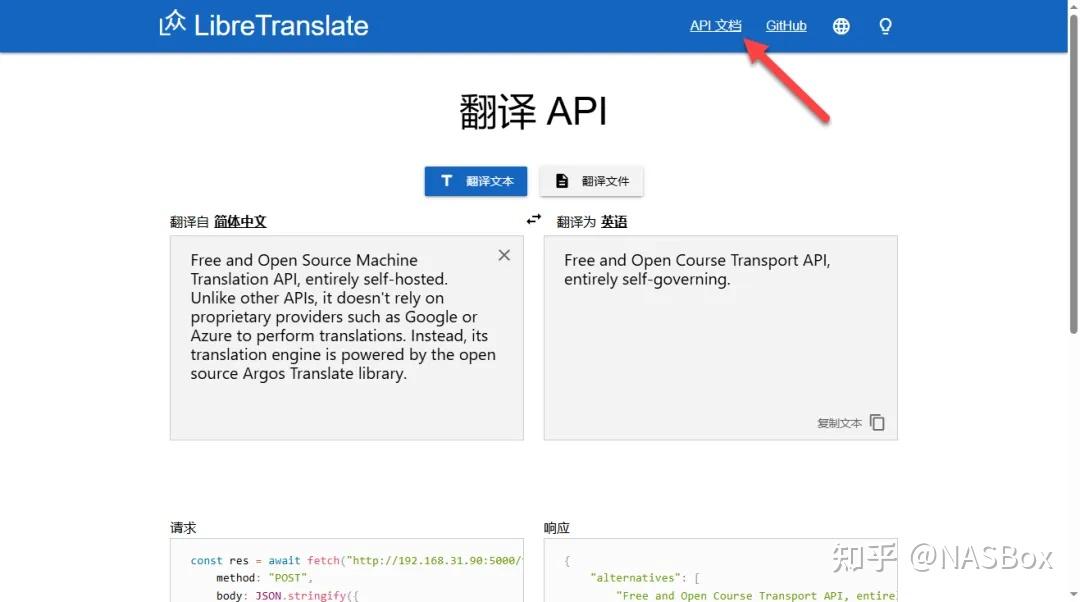This screenshot has height=602, width=1080.
Task: Copy translation output via the copy icon
Action: click(877, 422)
